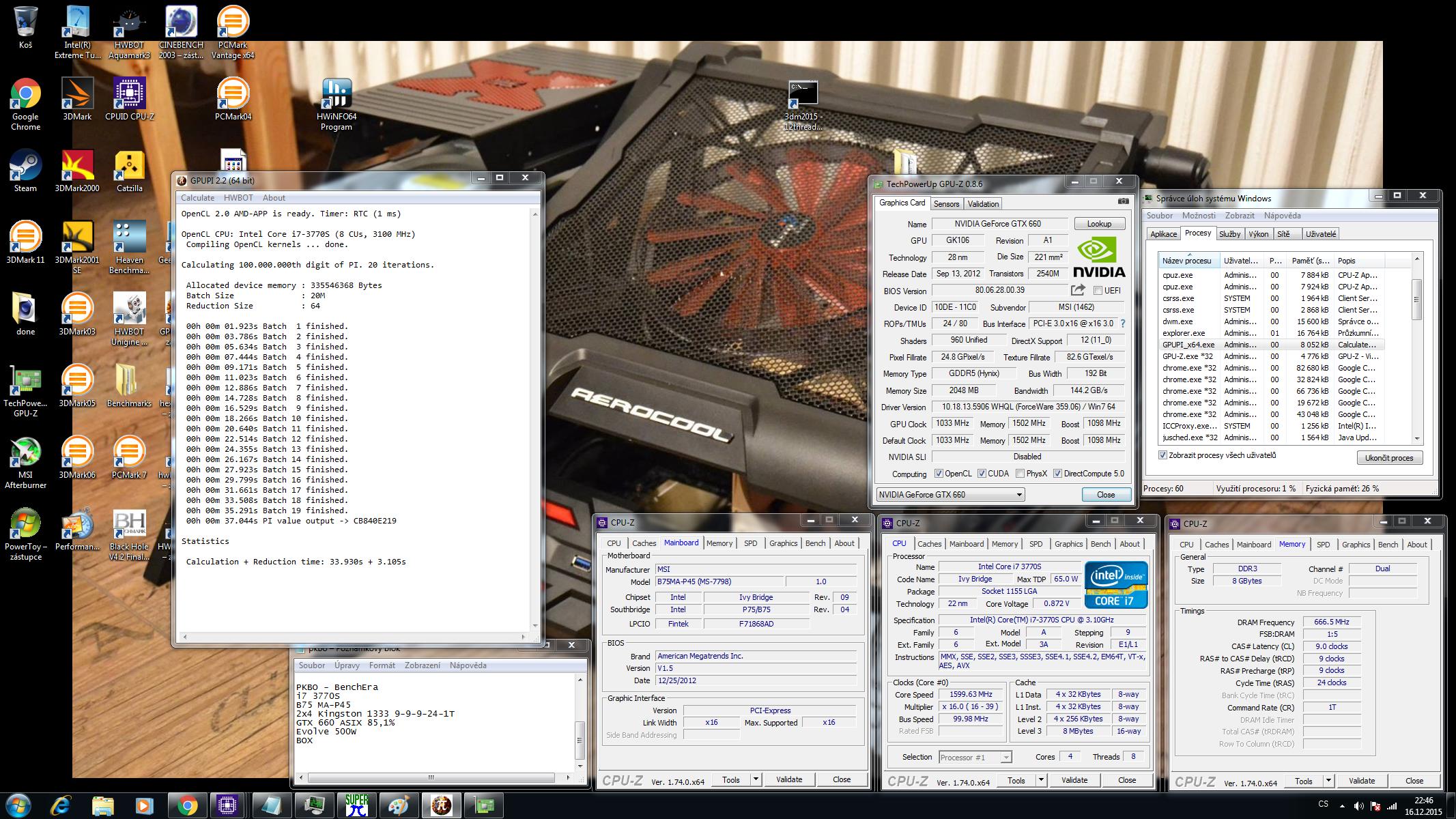
Task: Click the volume icon in system tray
Action: pyautogui.click(x=1358, y=806)
